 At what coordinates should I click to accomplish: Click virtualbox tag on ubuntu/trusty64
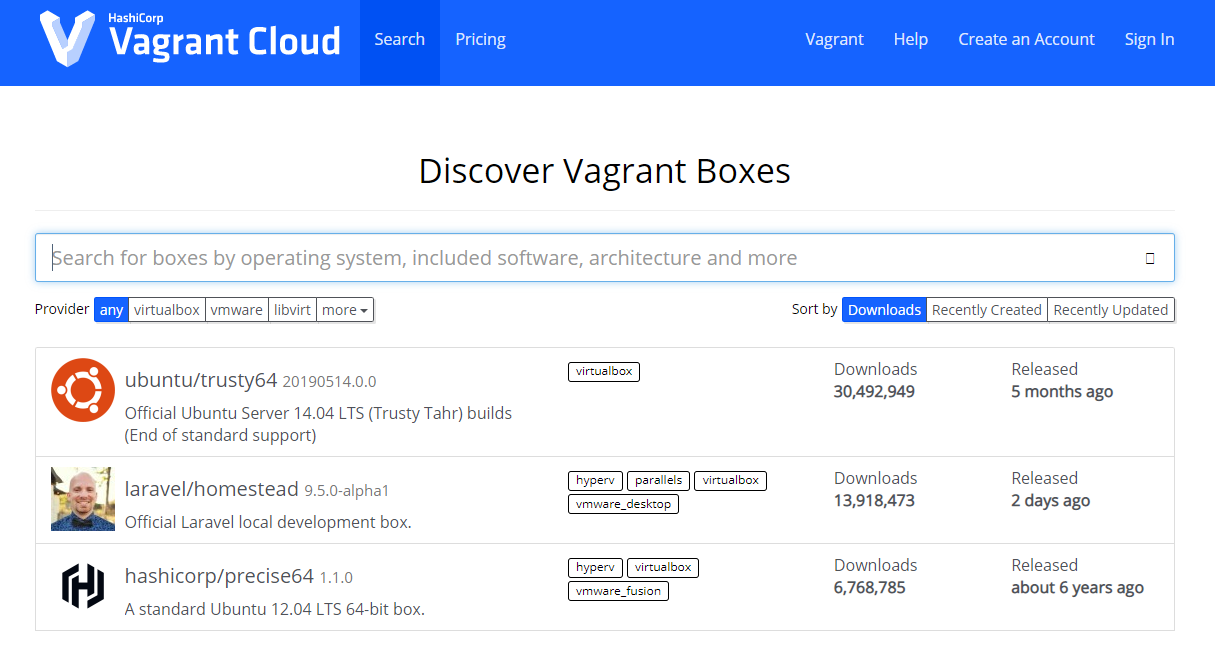(604, 371)
